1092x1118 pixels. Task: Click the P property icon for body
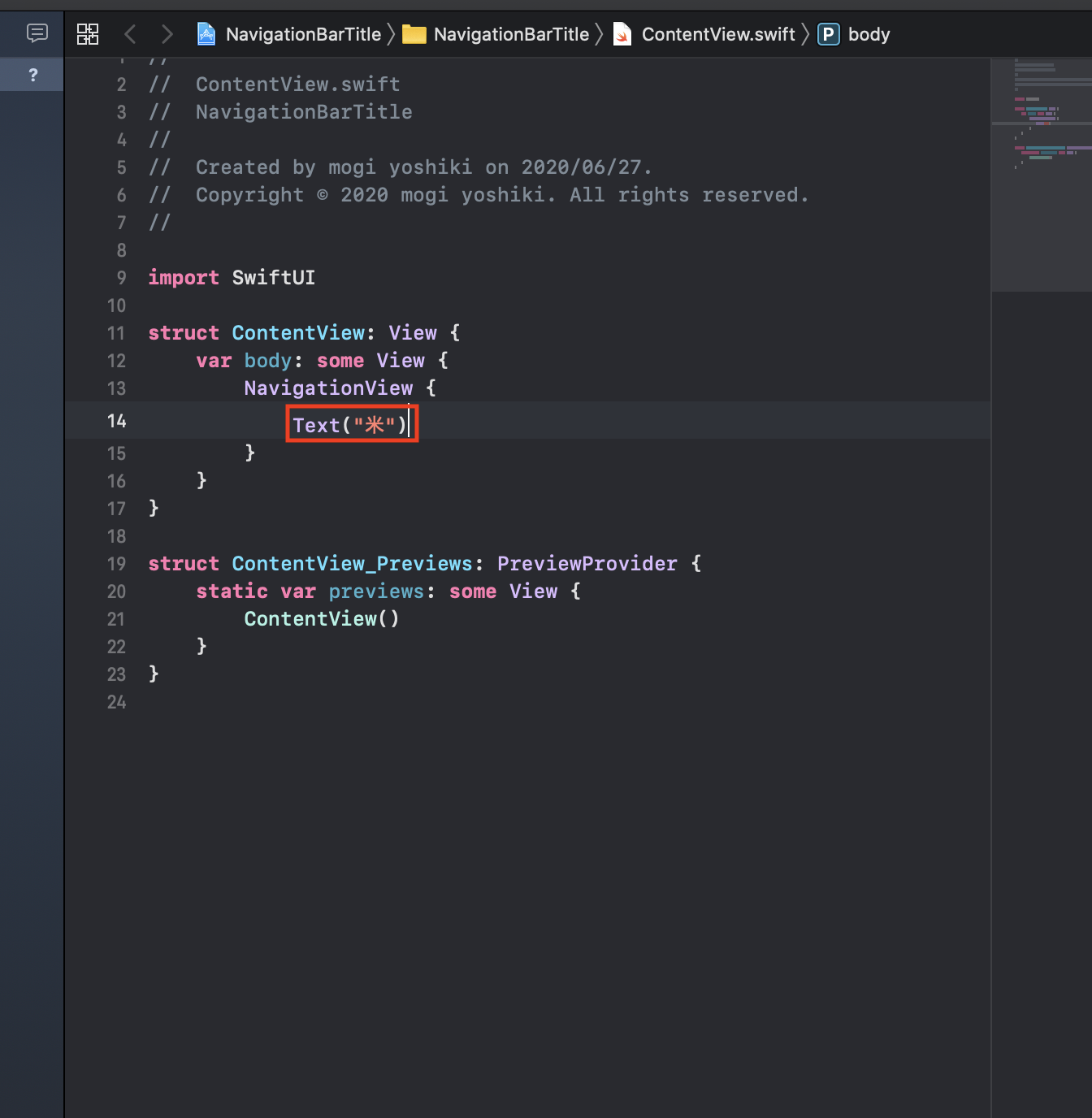click(828, 34)
